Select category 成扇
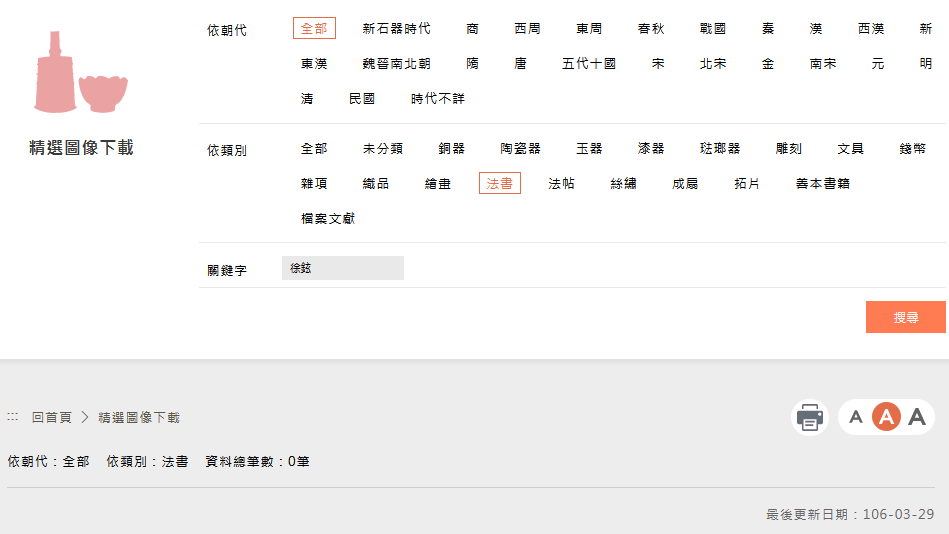This screenshot has height=534, width=949. [x=685, y=183]
